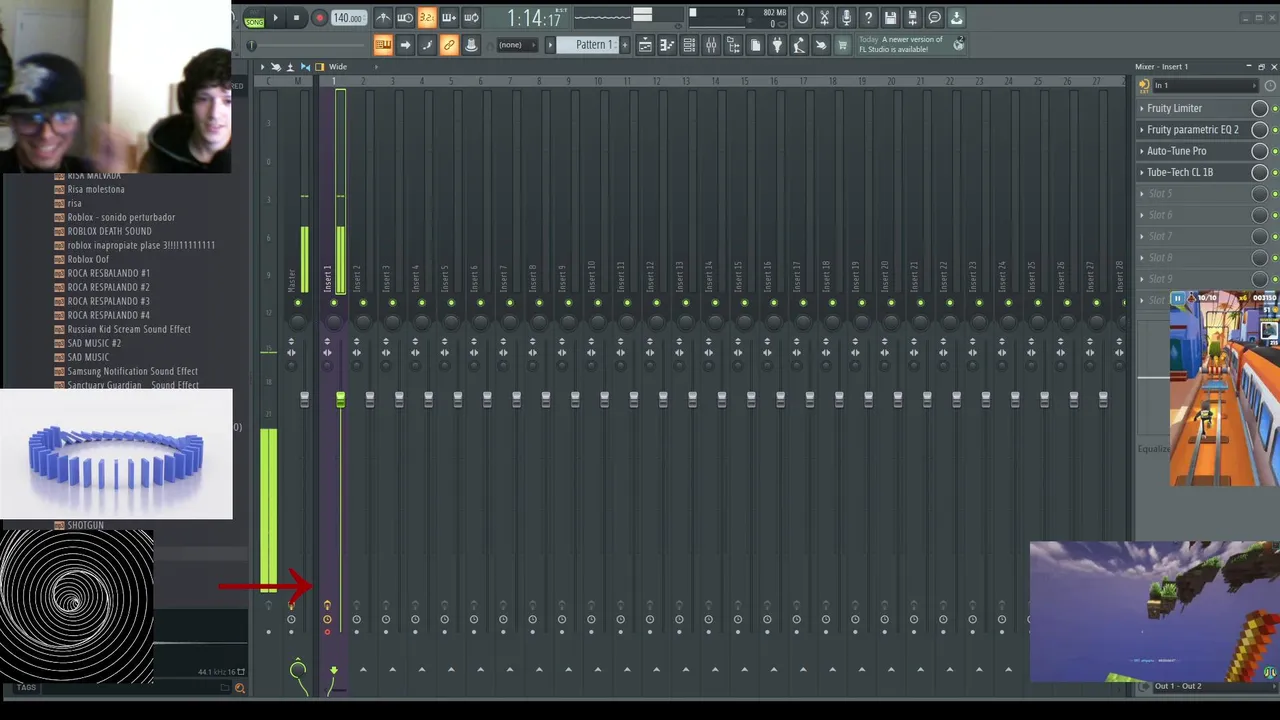1280x720 pixels.
Task: Select 'Risa molestona' in the browser
Action: 96,189
